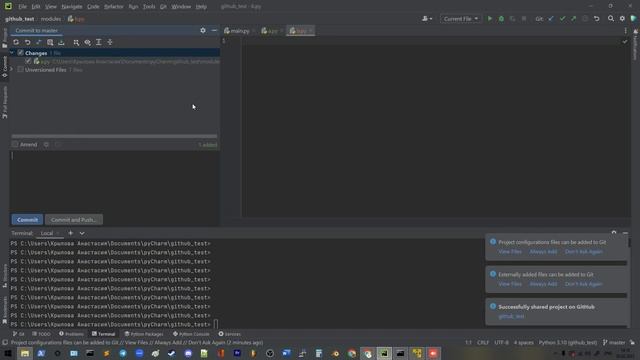Screen dimensions: 640x360
Task: Hide the Commit tool window with the minus icon
Action: tap(214, 31)
